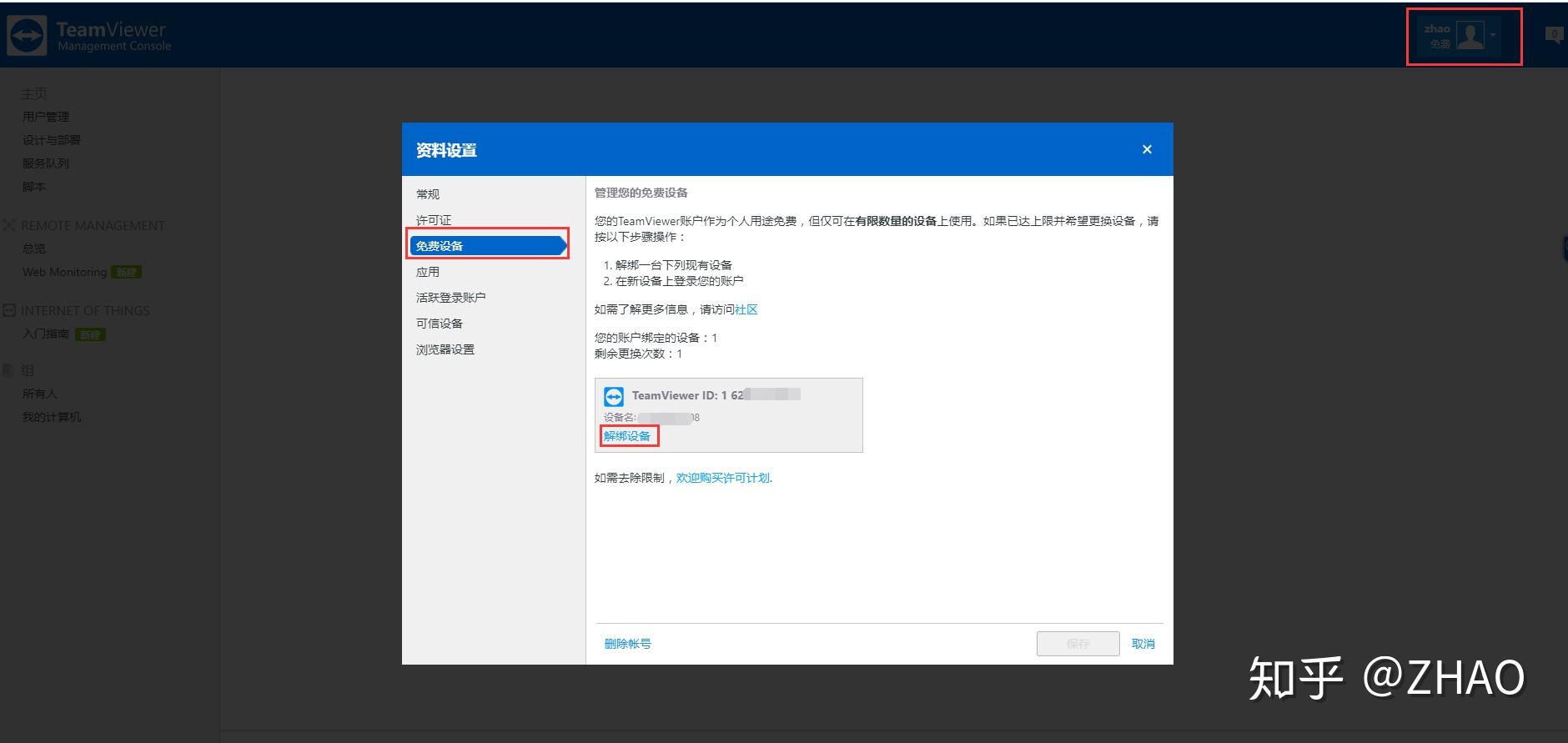Screen dimensions: 1568x743
Task: Click the 管理您的免费设备 heading text
Action: point(641,193)
